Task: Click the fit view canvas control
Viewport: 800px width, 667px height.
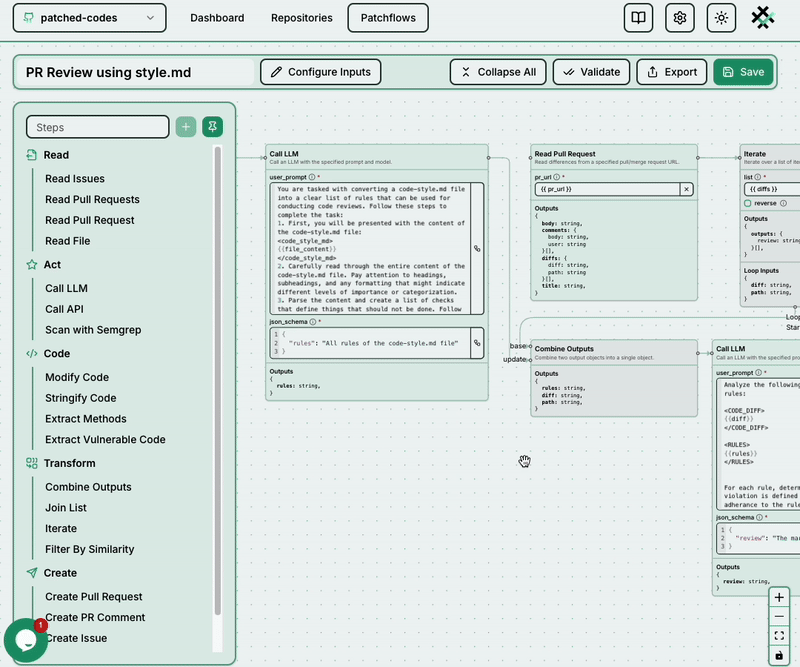Action: (779, 635)
